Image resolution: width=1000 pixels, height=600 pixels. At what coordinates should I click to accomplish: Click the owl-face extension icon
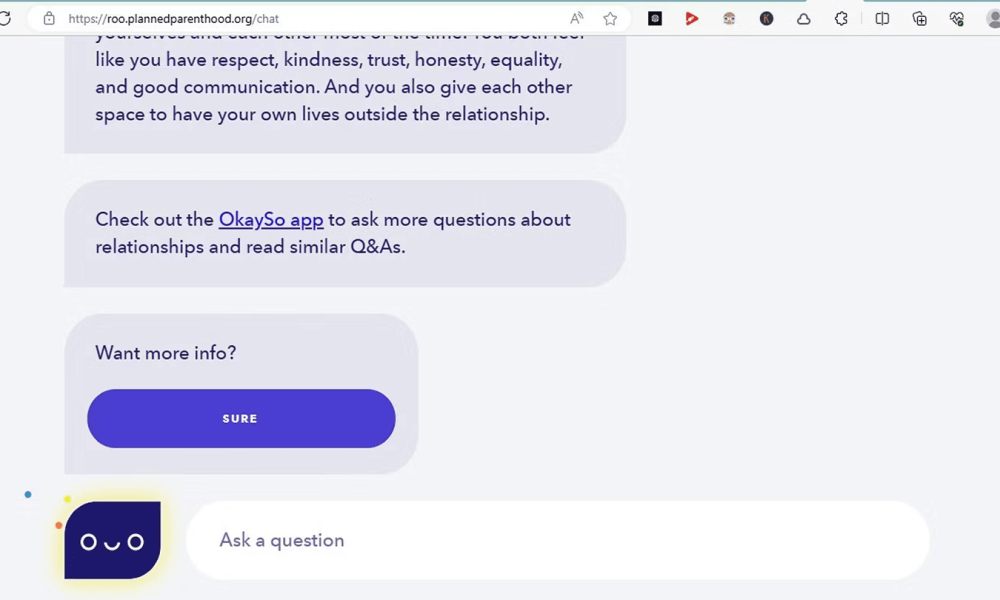(x=729, y=18)
